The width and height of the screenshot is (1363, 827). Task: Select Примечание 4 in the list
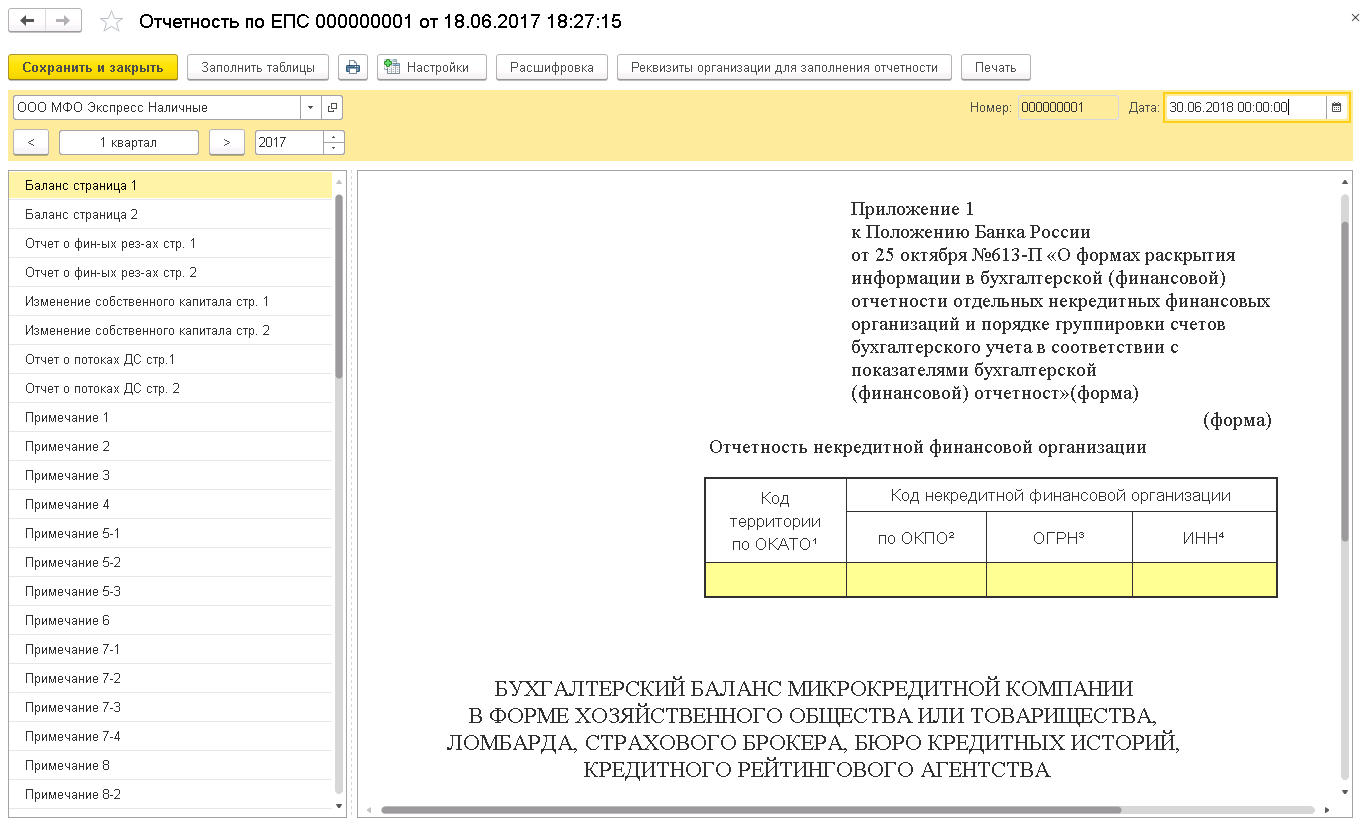click(170, 504)
